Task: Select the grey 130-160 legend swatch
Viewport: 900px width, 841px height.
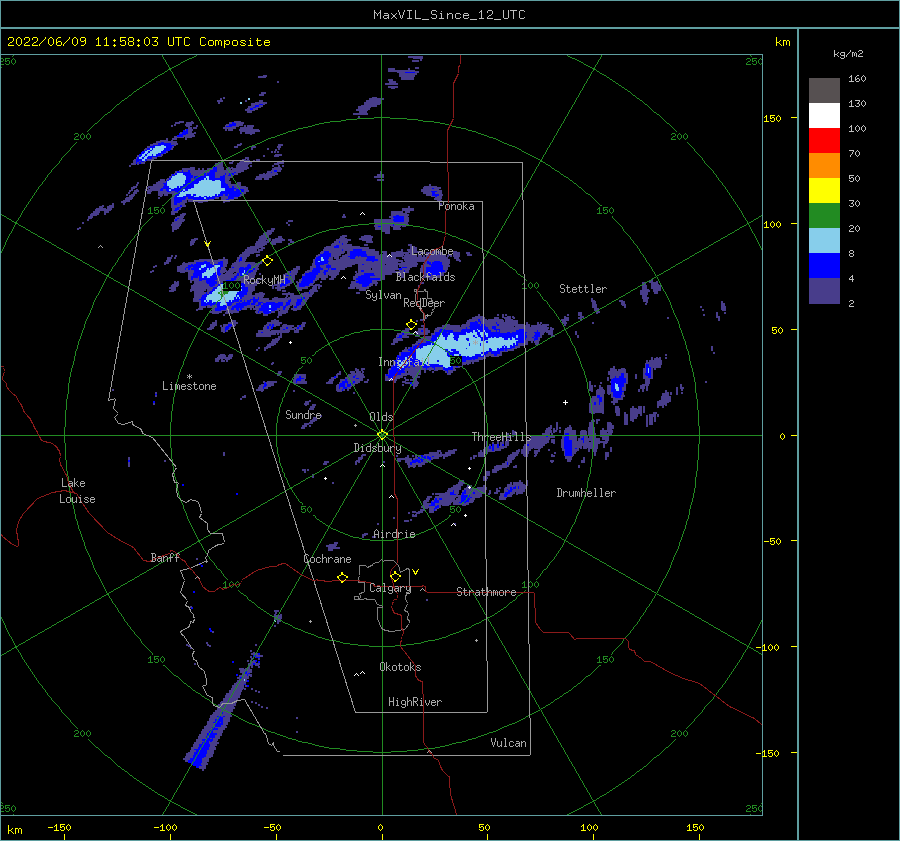Action: (824, 91)
